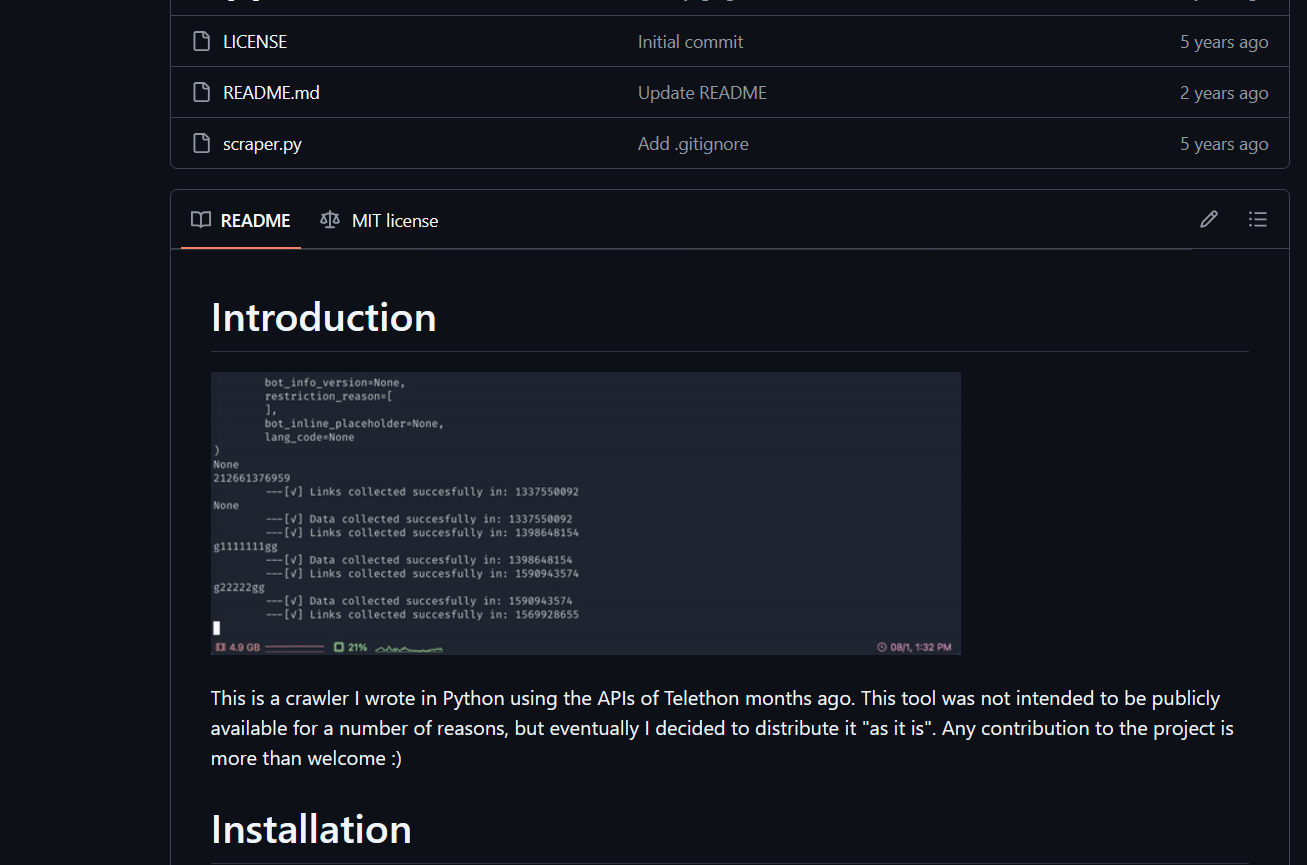The image size is (1307, 865).
Task: Edit the README using the pencil icon
Action: click(1209, 219)
